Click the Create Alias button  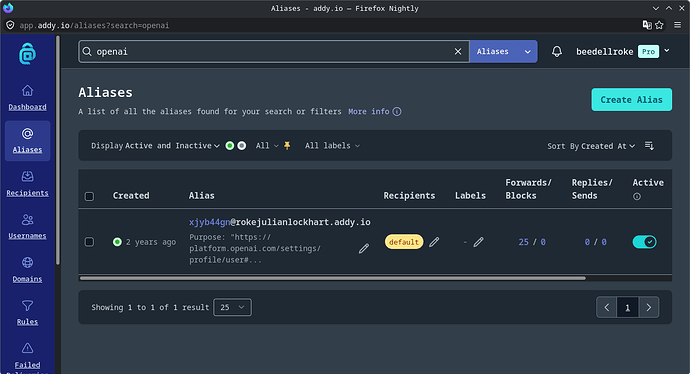(631, 99)
